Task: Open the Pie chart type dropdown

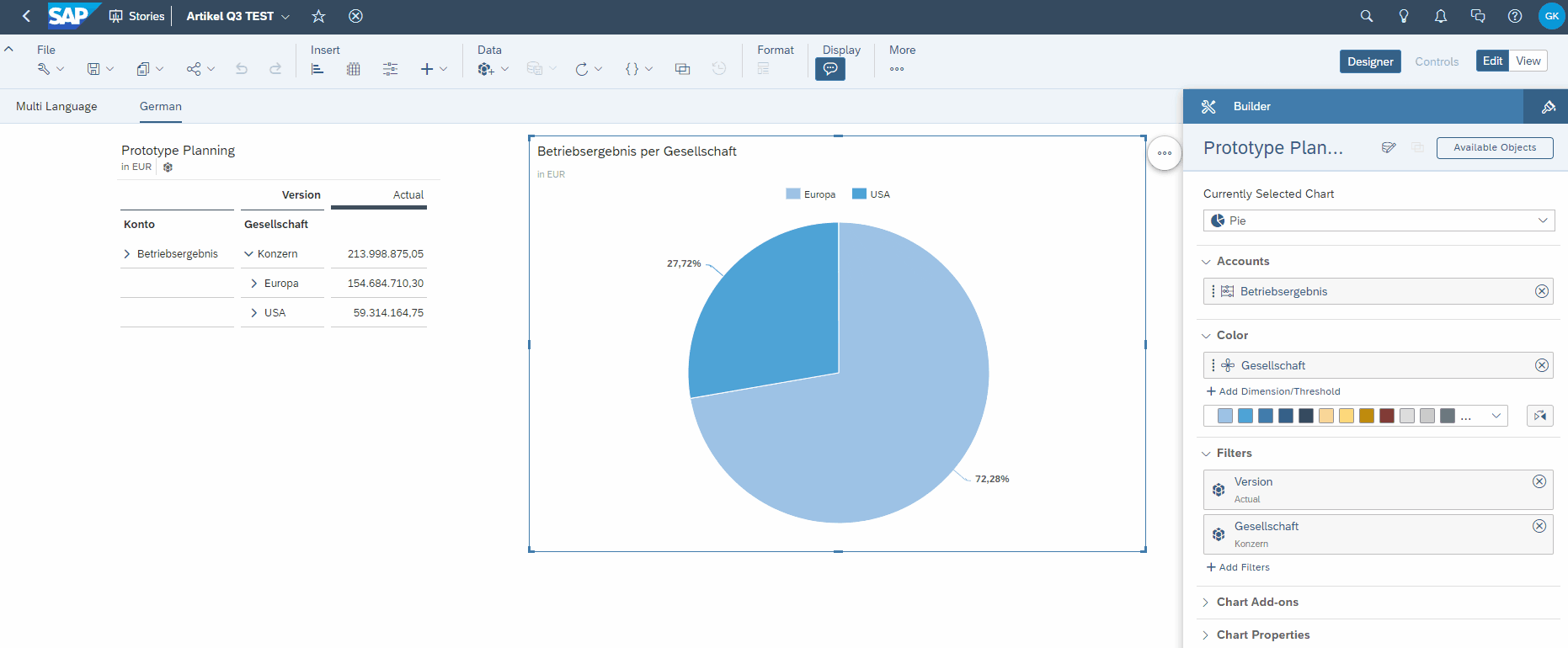Action: [x=1379, y=220]
